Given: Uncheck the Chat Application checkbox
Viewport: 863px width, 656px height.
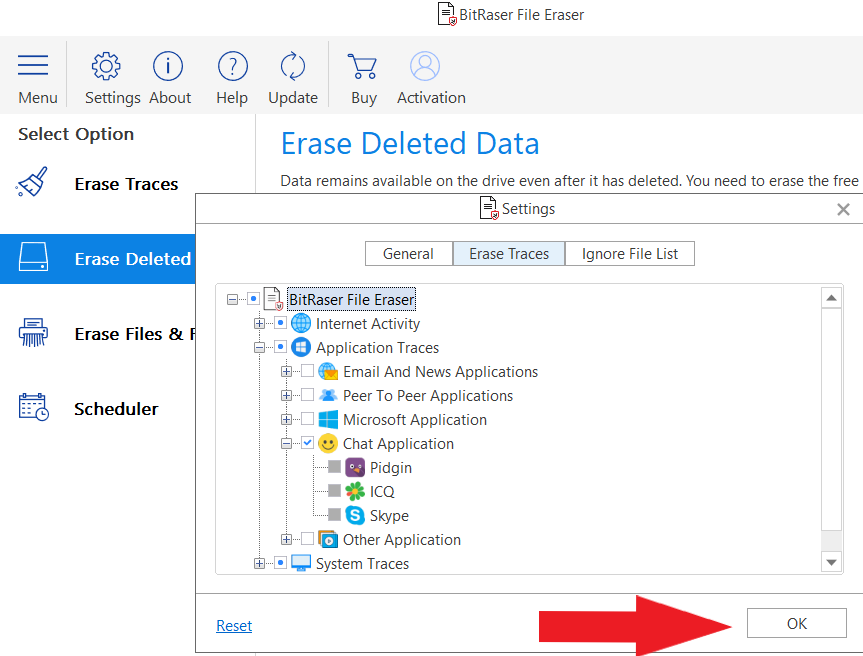Looking at the screenshot, I should 307,442.
